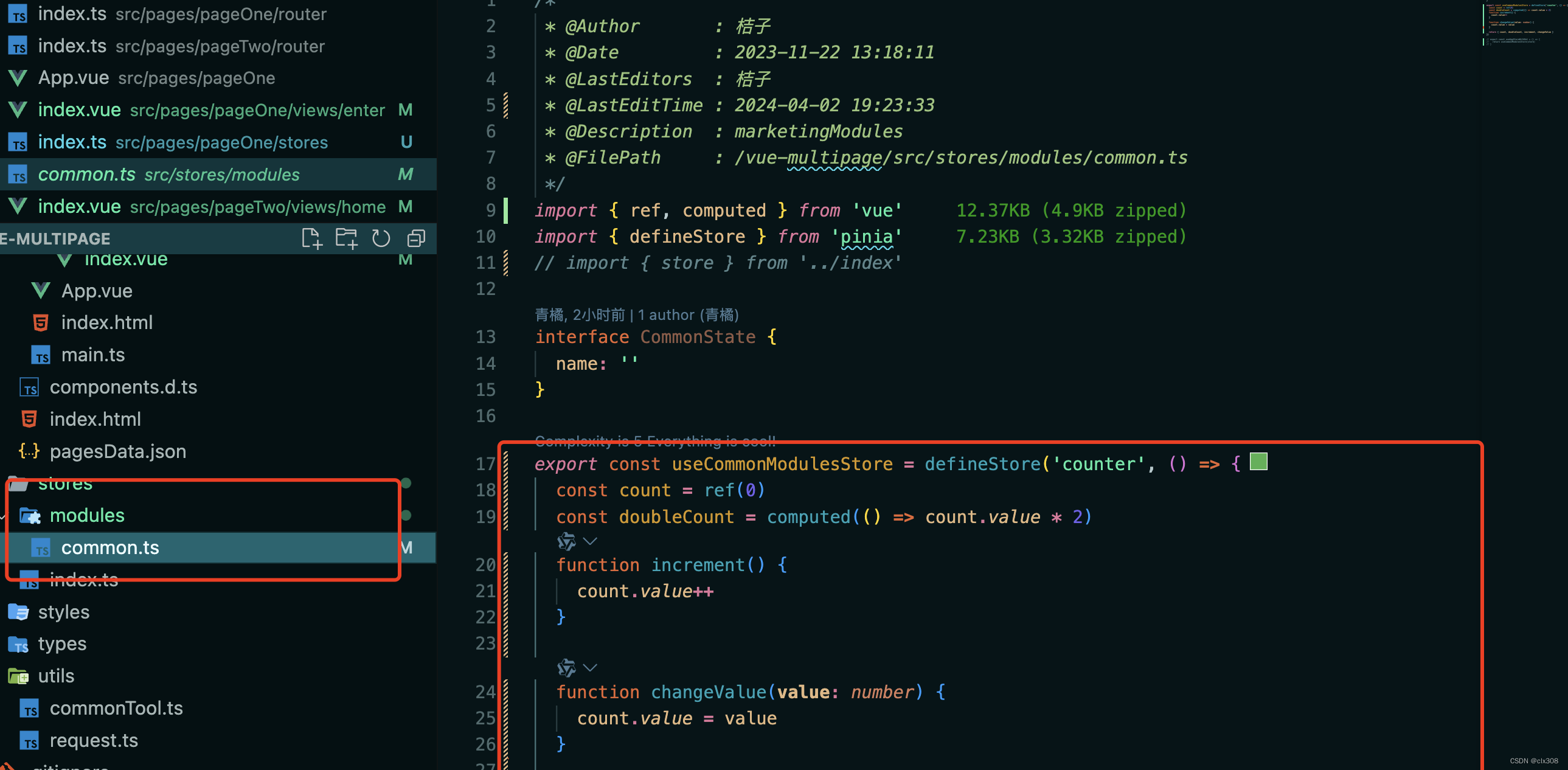1568x770 pixels.
Task: Select common.ts in the file tree
Action: click(218, 548)
